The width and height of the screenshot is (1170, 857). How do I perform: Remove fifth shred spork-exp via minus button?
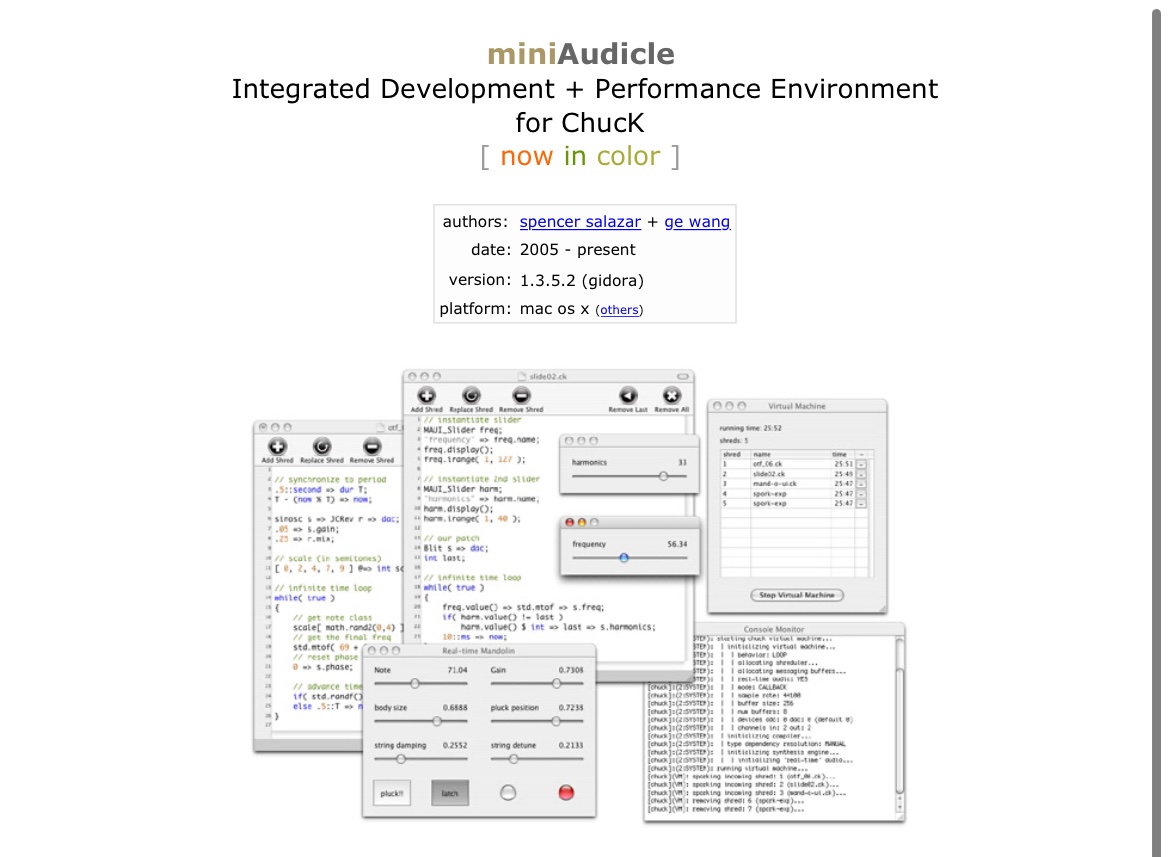861,503
